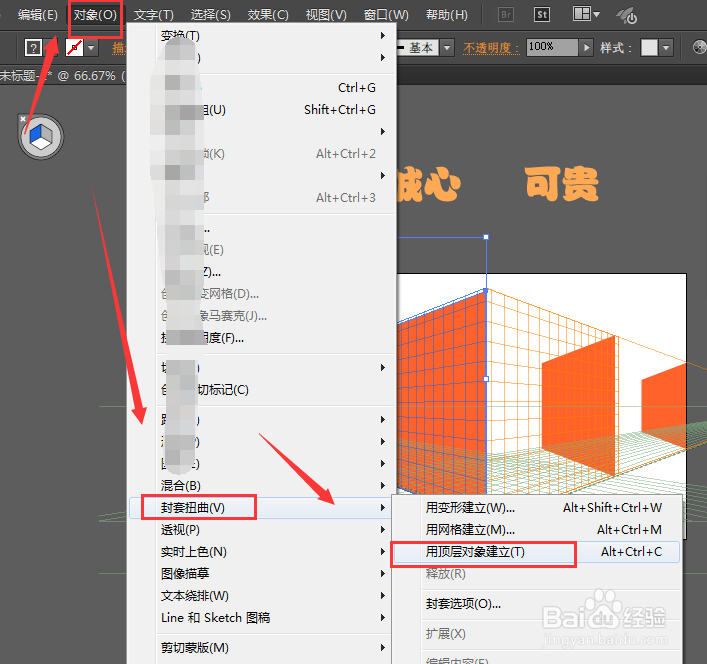
Task: Open the 窗口(W) menu
Action: pyautogui.click(x=386, y=15)
